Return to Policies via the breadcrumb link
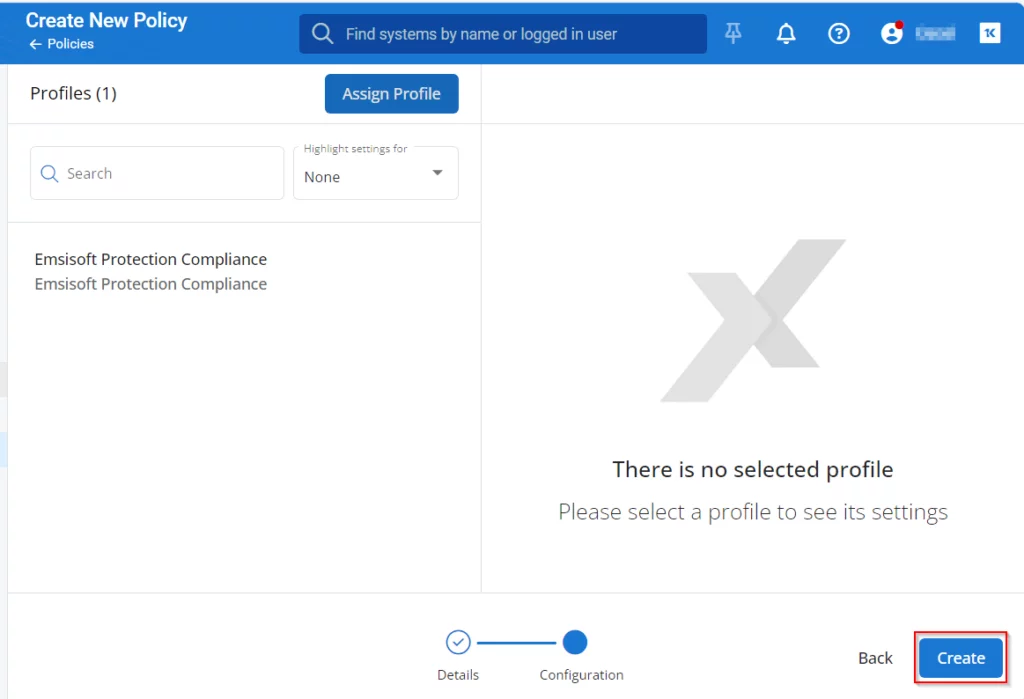 (70, 44)
